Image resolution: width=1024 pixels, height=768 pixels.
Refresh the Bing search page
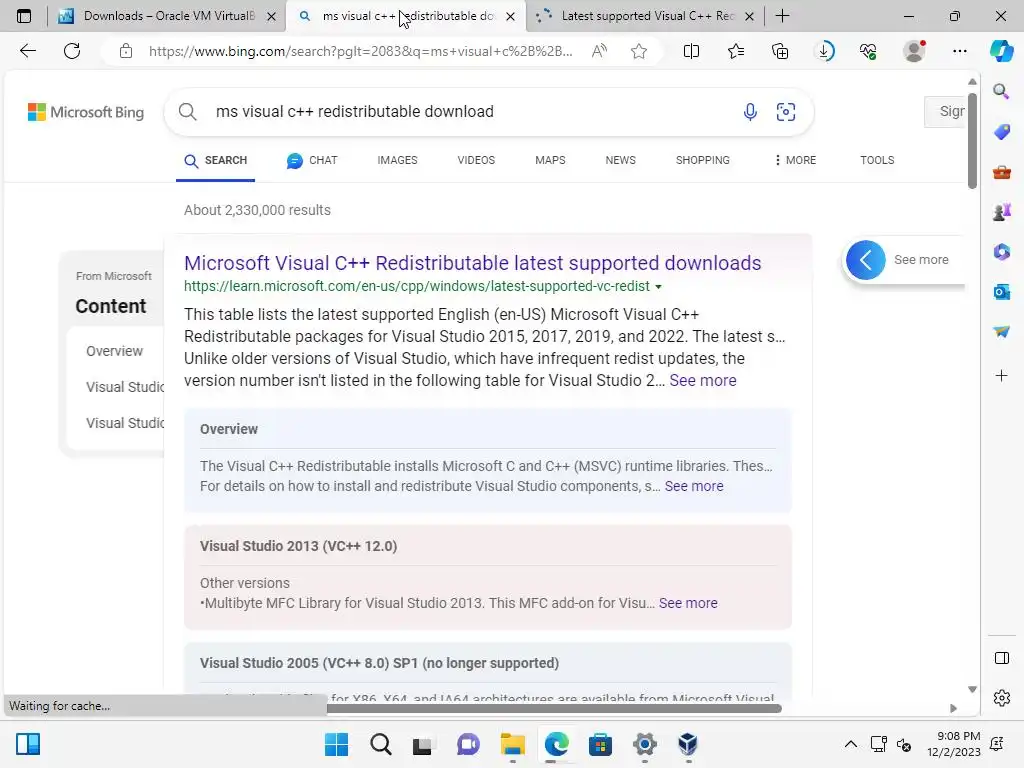pos(72,51)
